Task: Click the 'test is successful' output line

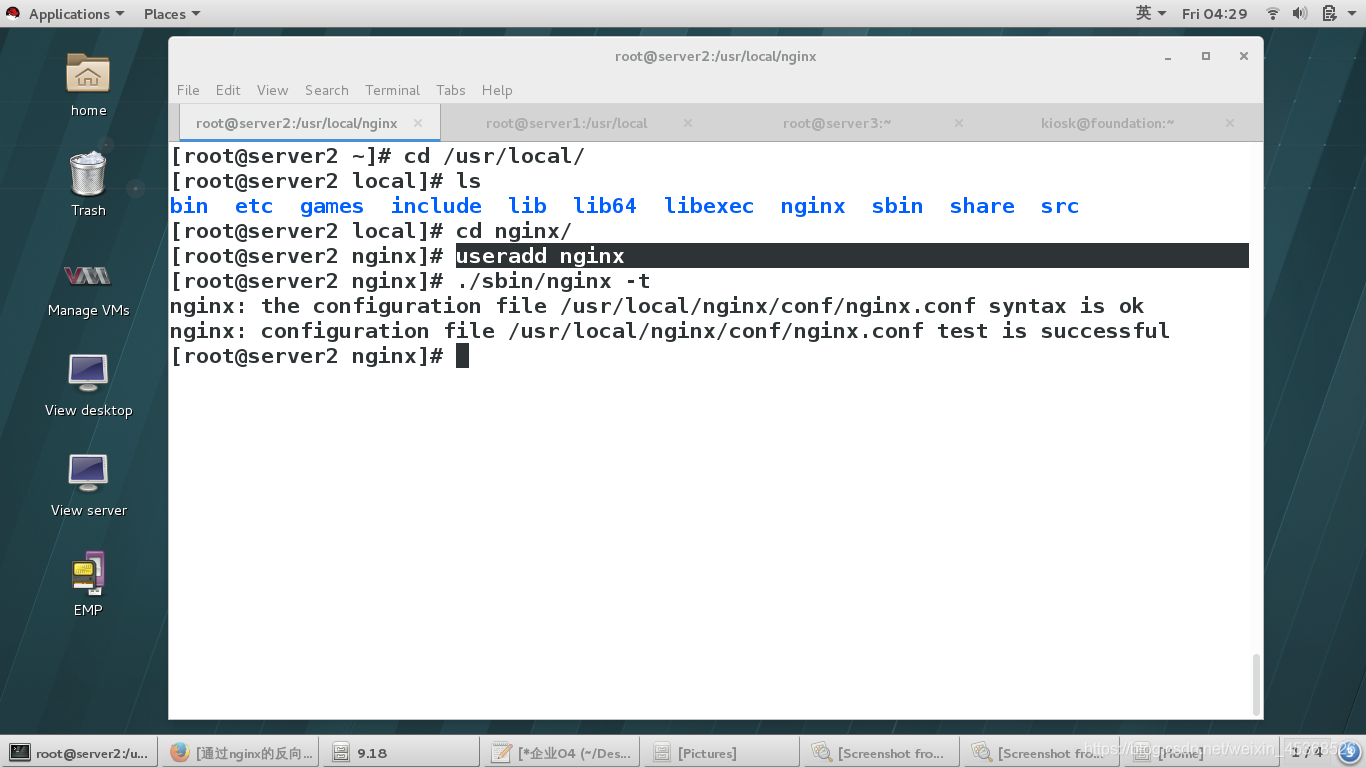Action: coord(669,331)
